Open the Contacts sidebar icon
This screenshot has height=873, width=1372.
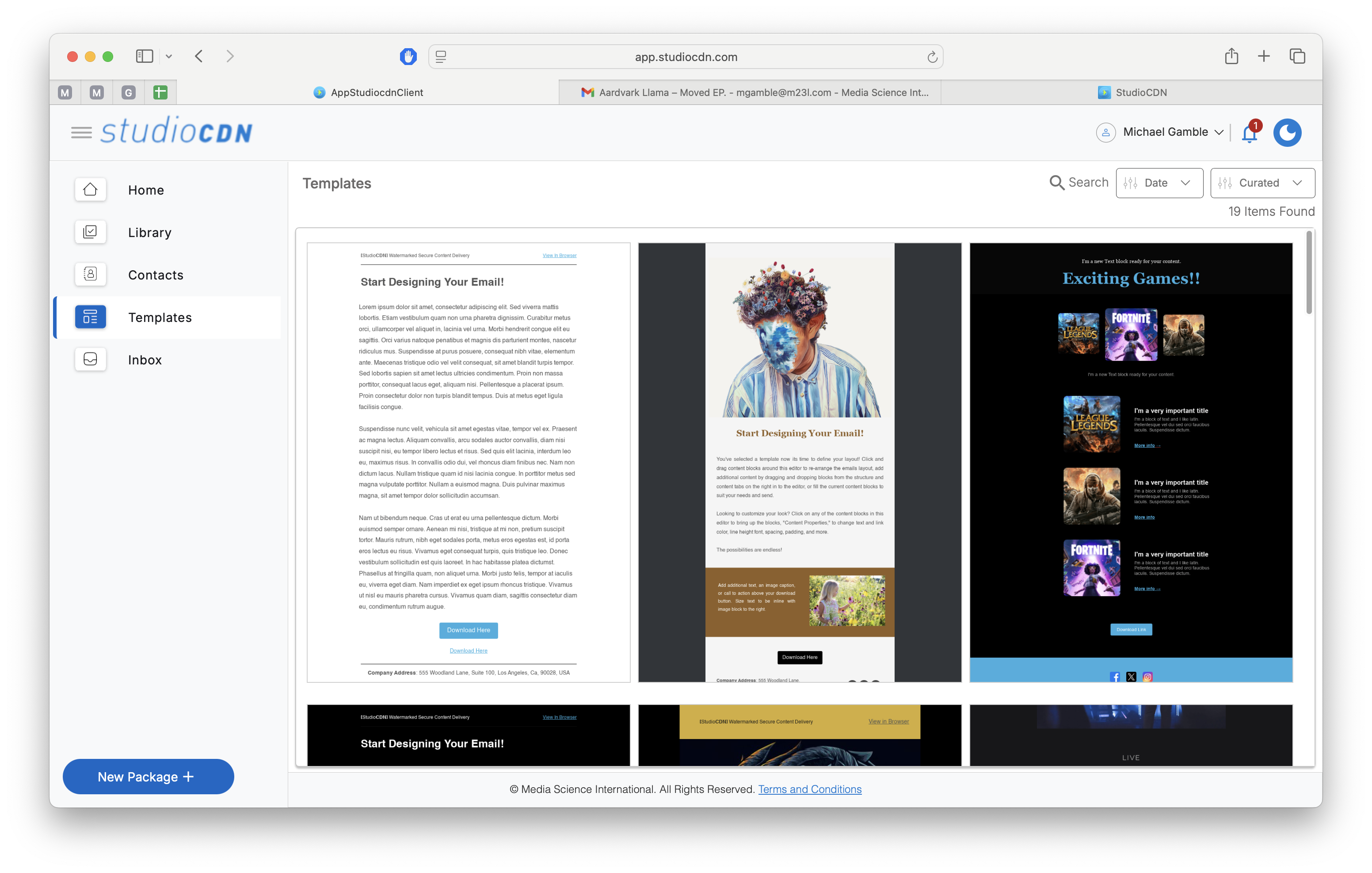tap(90, 274)
